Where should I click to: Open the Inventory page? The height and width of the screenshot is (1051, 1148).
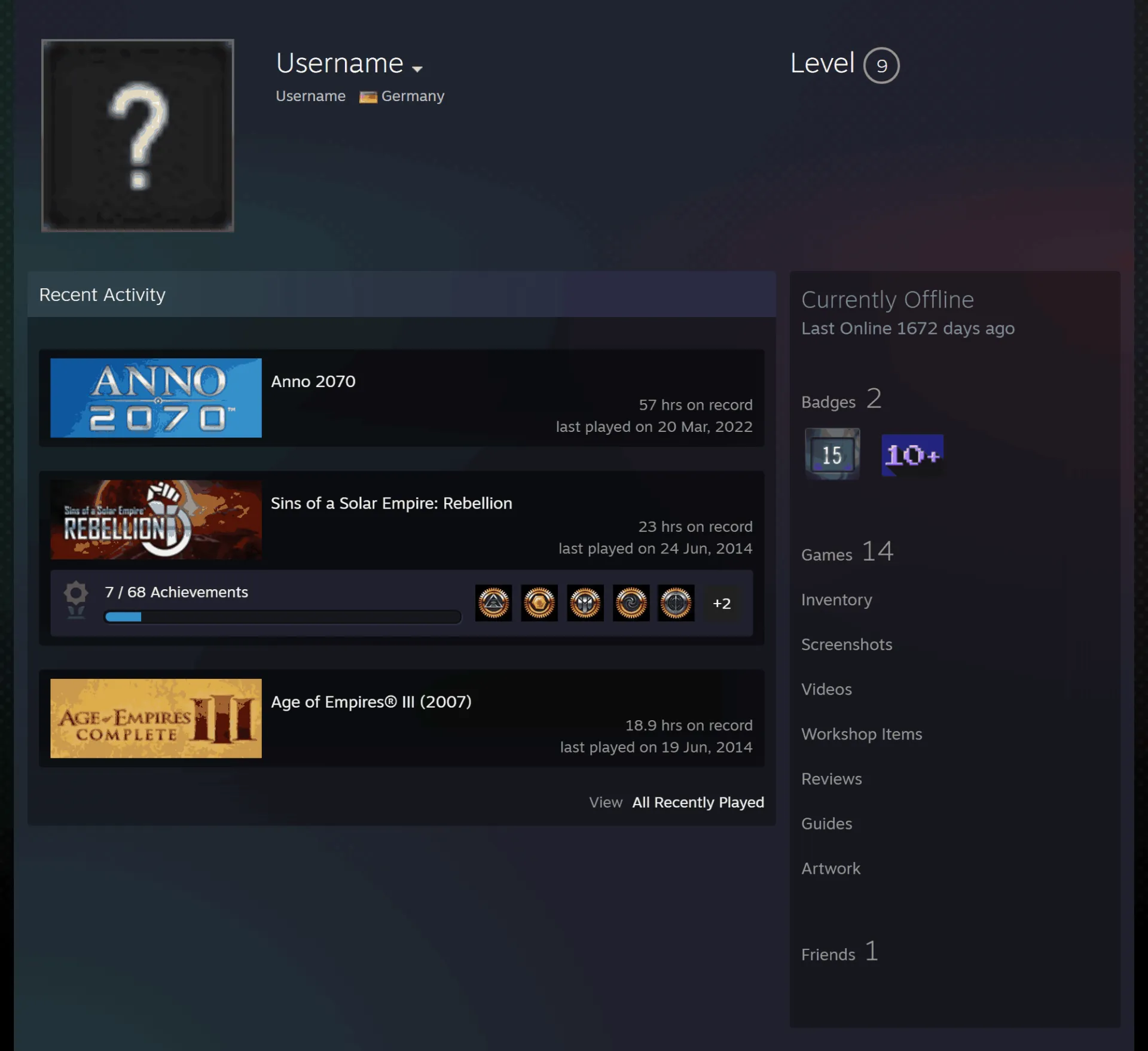(836, 599)
